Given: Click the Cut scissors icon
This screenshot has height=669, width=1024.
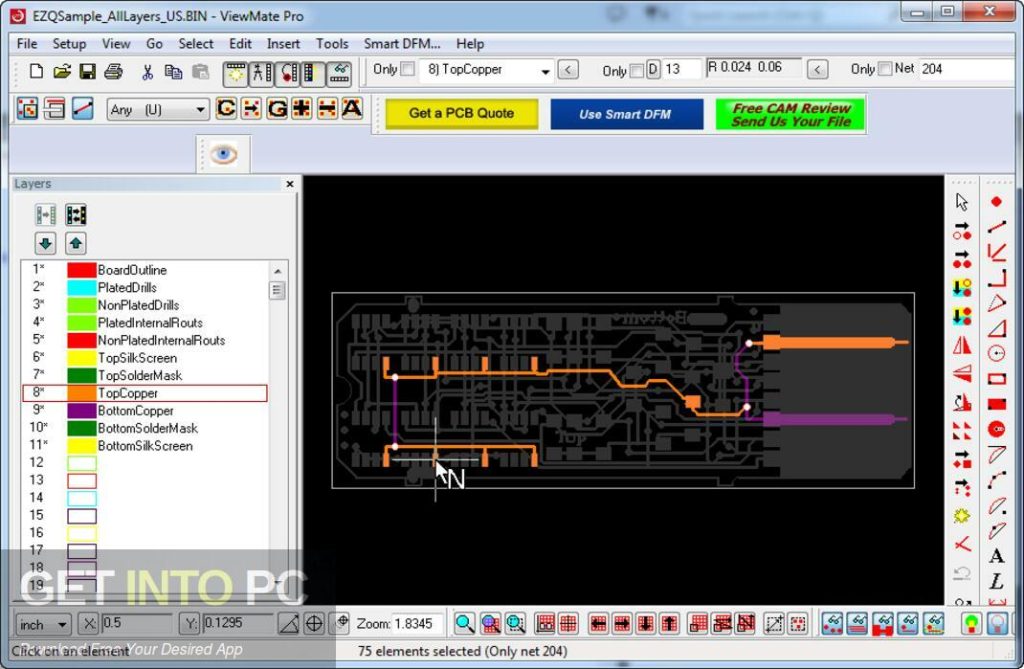Looking at the screenshot, I should [148, 71].
